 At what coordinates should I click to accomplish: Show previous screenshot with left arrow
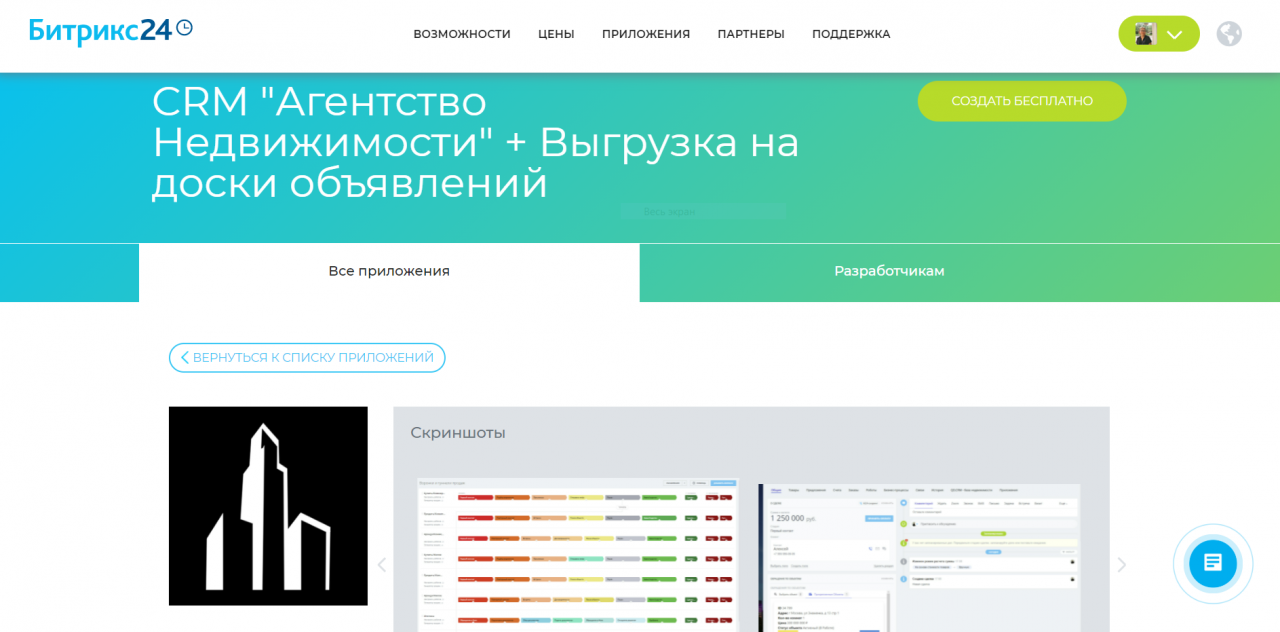click(381, 565)
